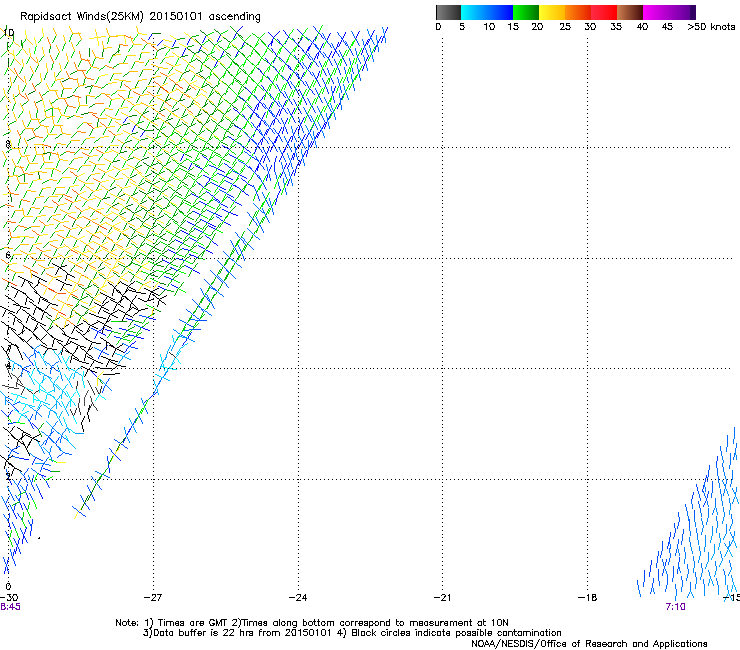The width and height of the screenshot is (740, 650).
Task: Click the yellow 20-25 knots color band
Action: coord(552,12)
